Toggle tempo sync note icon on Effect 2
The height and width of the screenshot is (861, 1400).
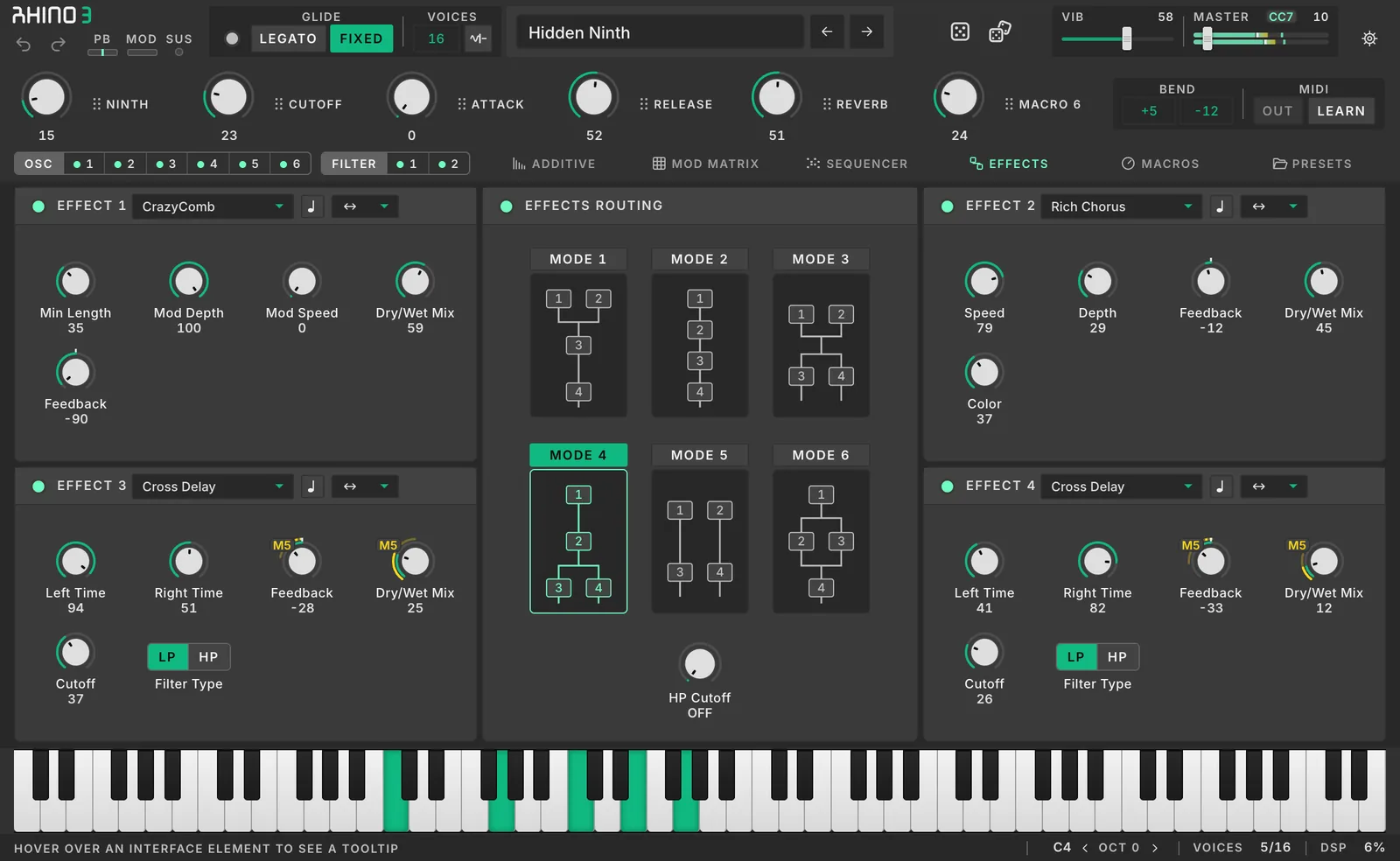[x=1221, y=206]
